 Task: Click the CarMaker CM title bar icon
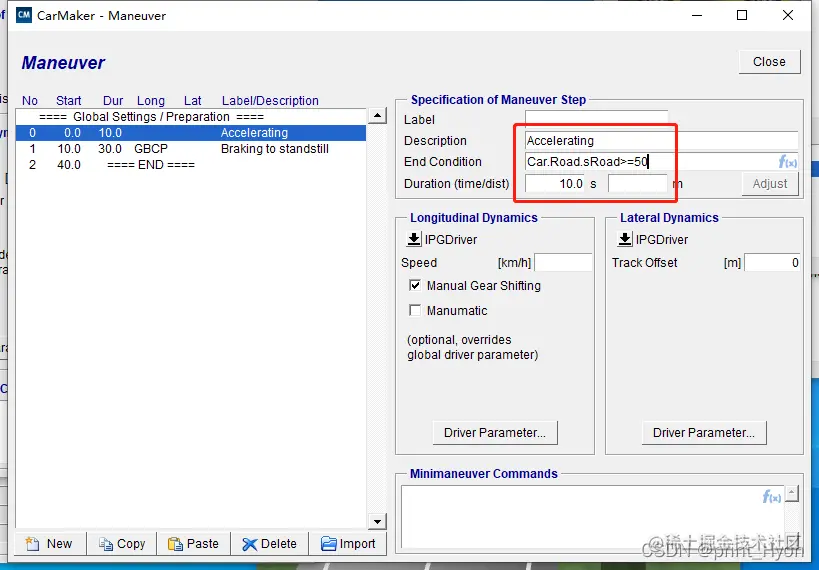24,15
